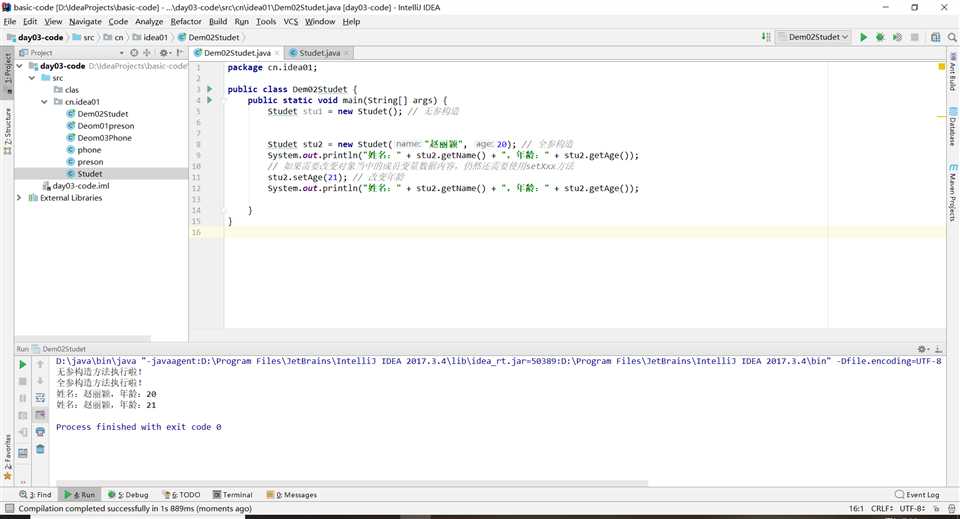Click the inspector hector icon in status bar
The image size is (960, 519).
(951, 509)
